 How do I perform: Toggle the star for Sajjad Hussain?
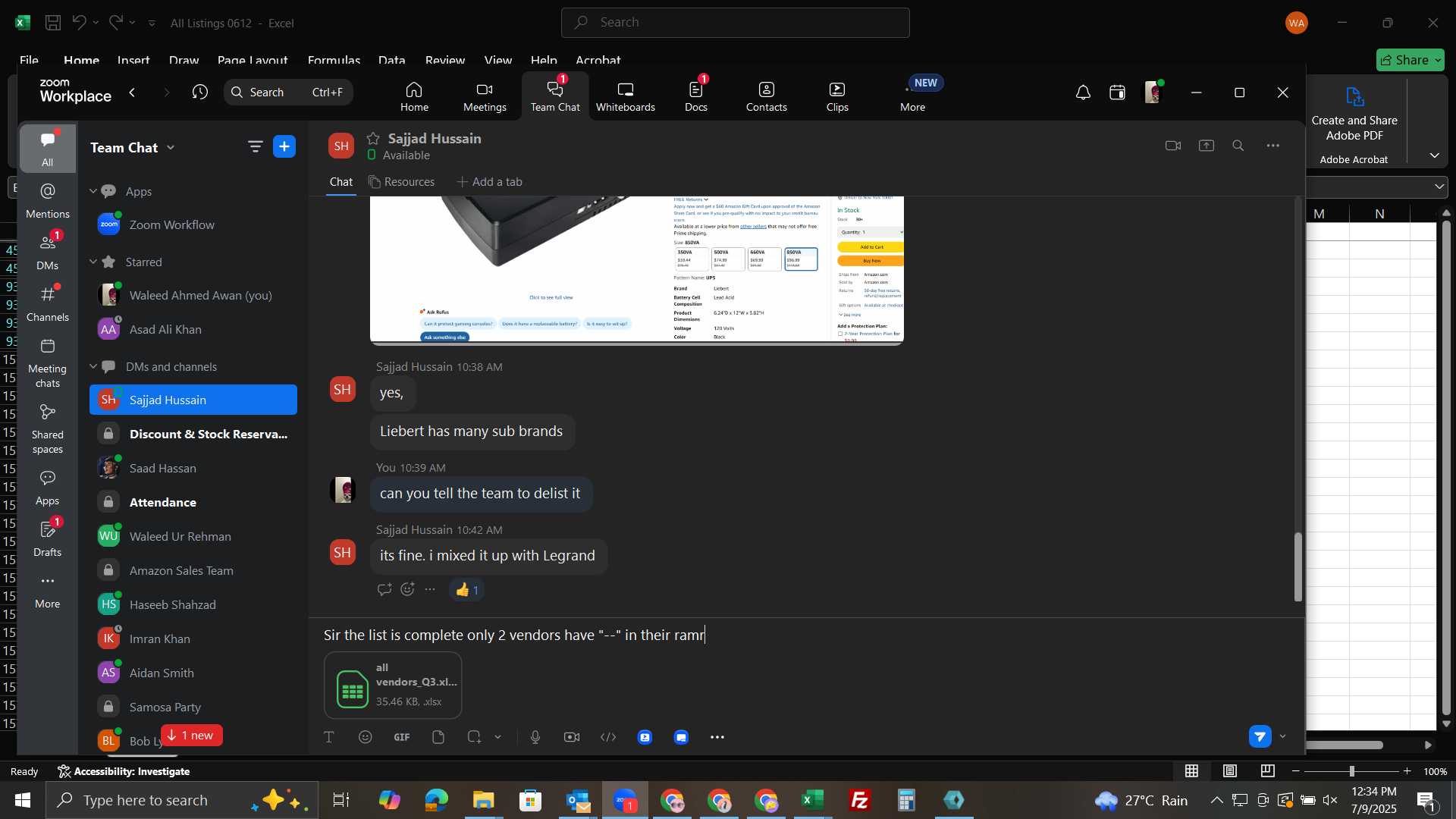pyautogui.click(x=372, y=138)
